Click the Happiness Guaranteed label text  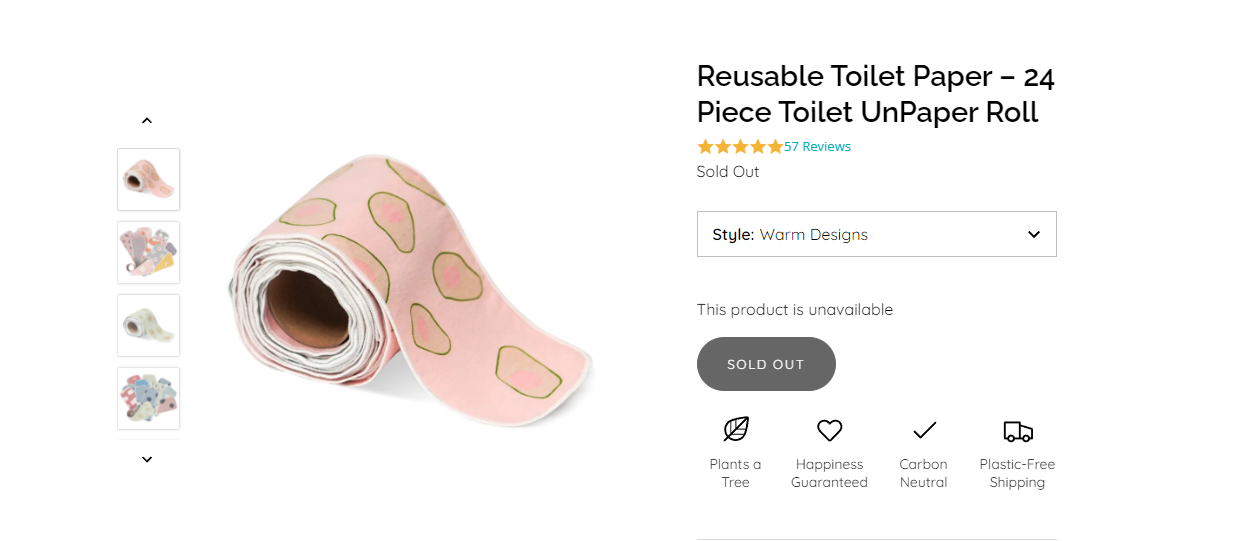coord(829,473)
